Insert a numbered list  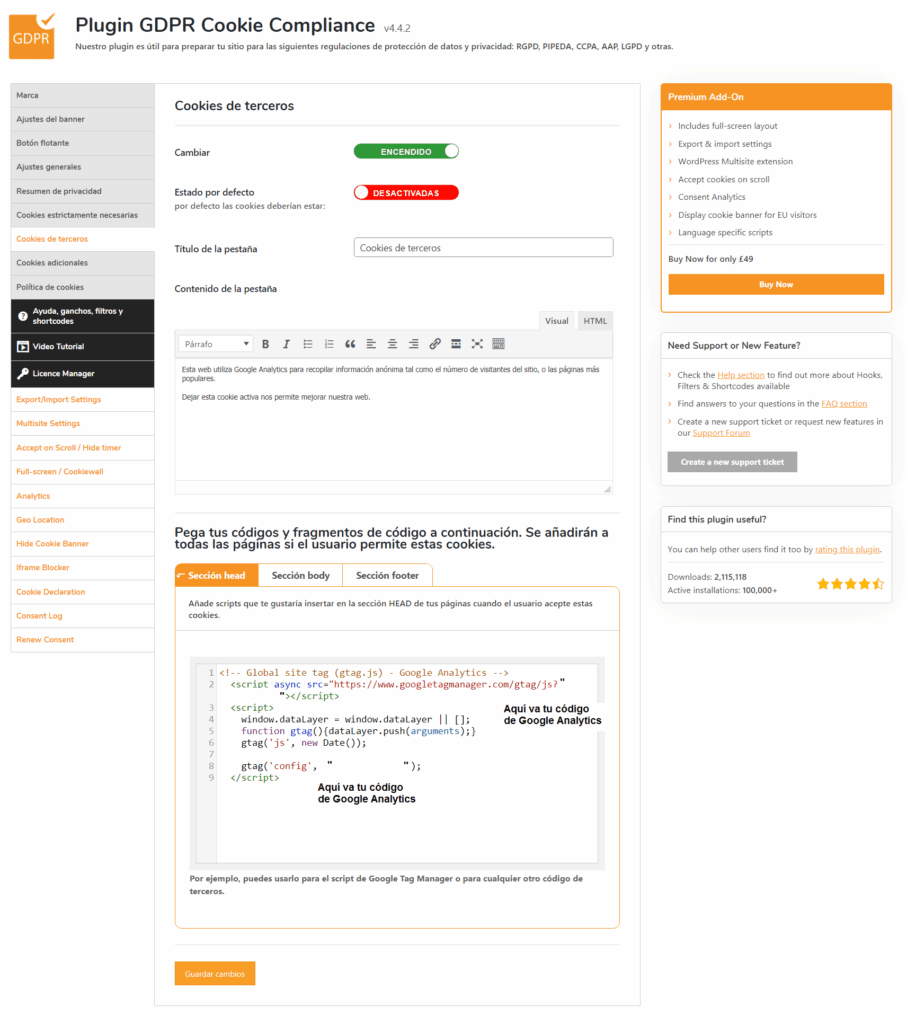coord(330,344)
